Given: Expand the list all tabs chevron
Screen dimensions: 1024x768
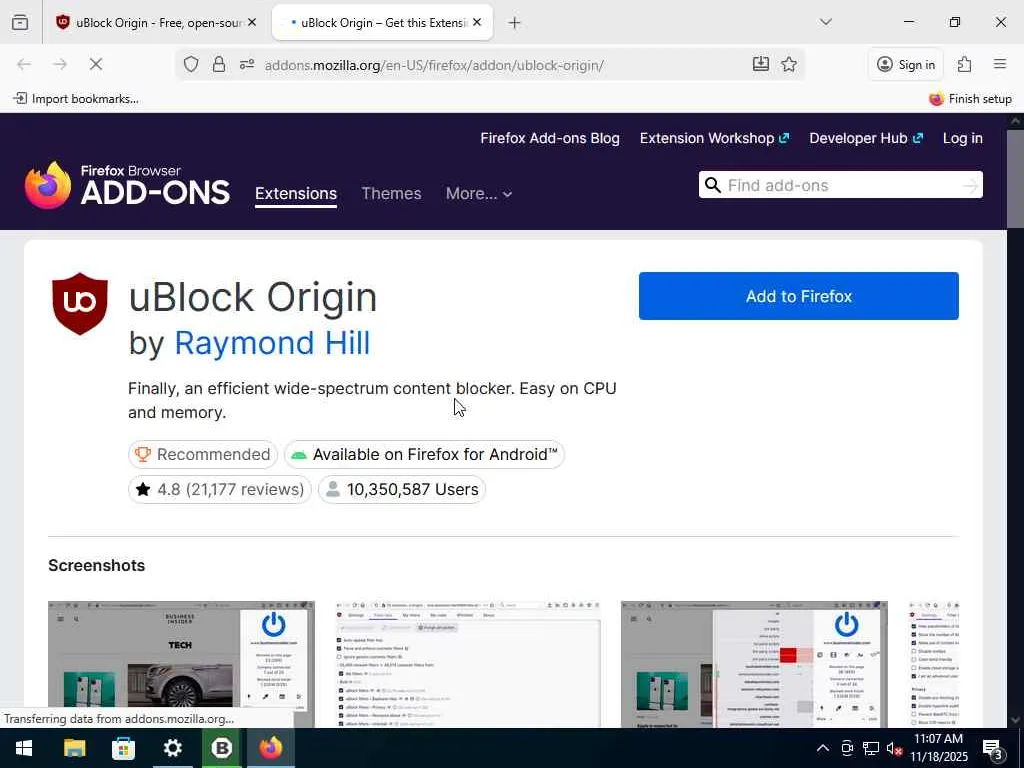Looking at the screenshot, I should point(826,22).
